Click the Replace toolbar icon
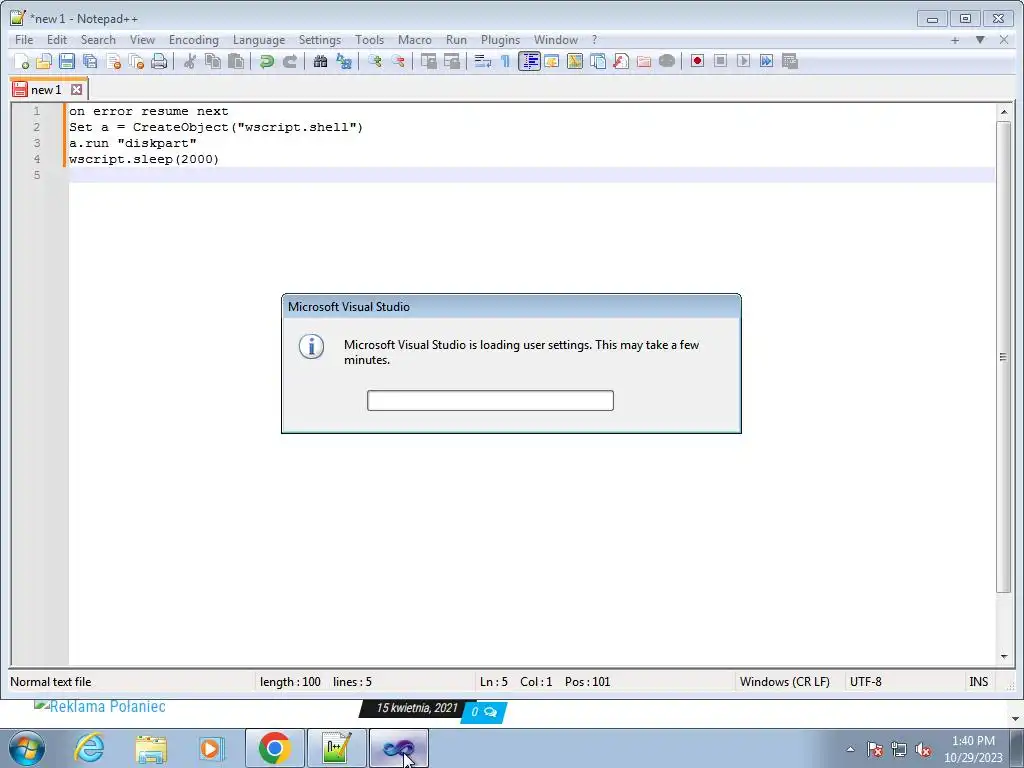1024x768 pixels. pos(344,61)
